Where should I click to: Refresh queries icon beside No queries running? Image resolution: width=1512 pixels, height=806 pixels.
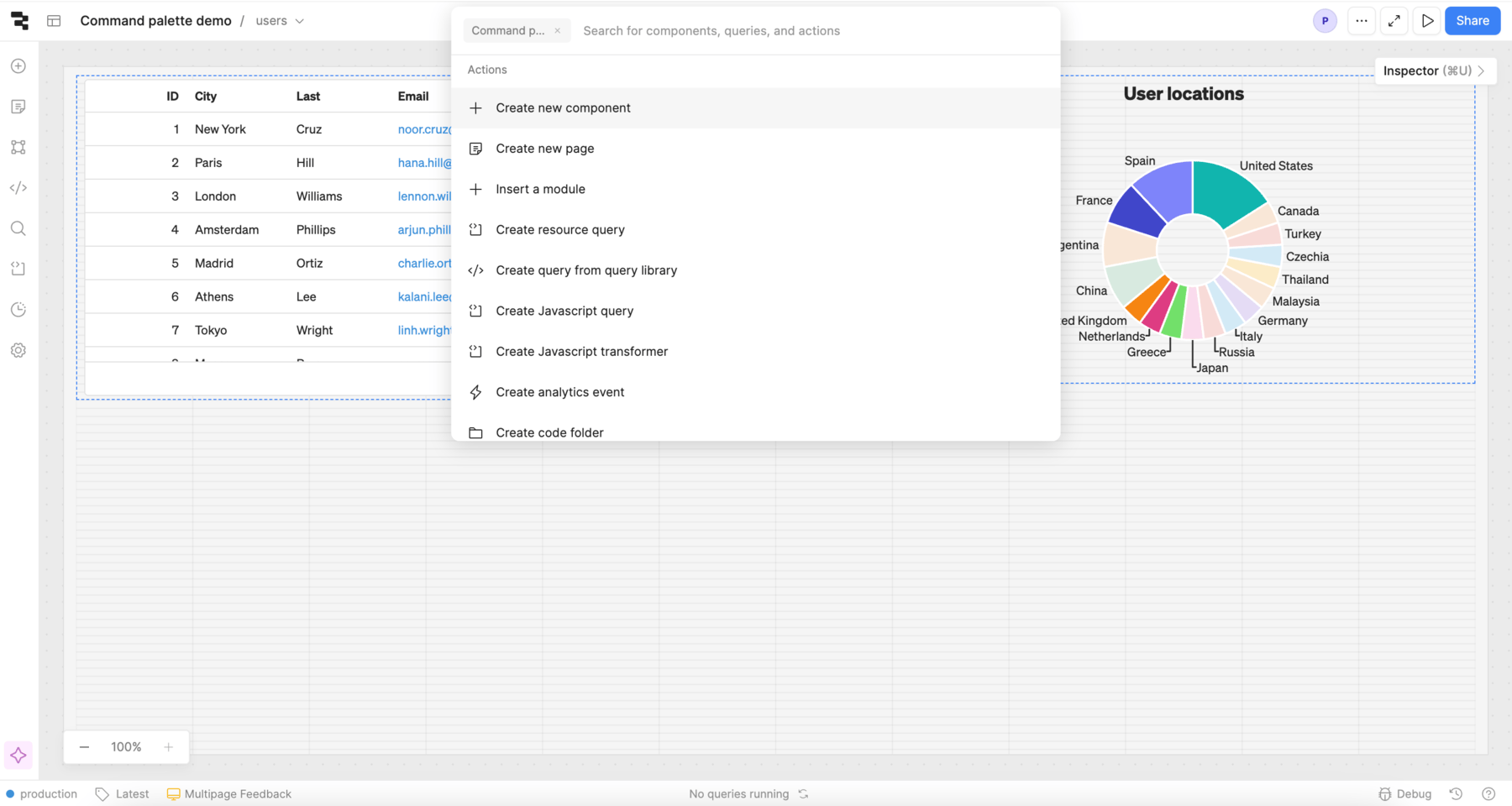(803, 794)
